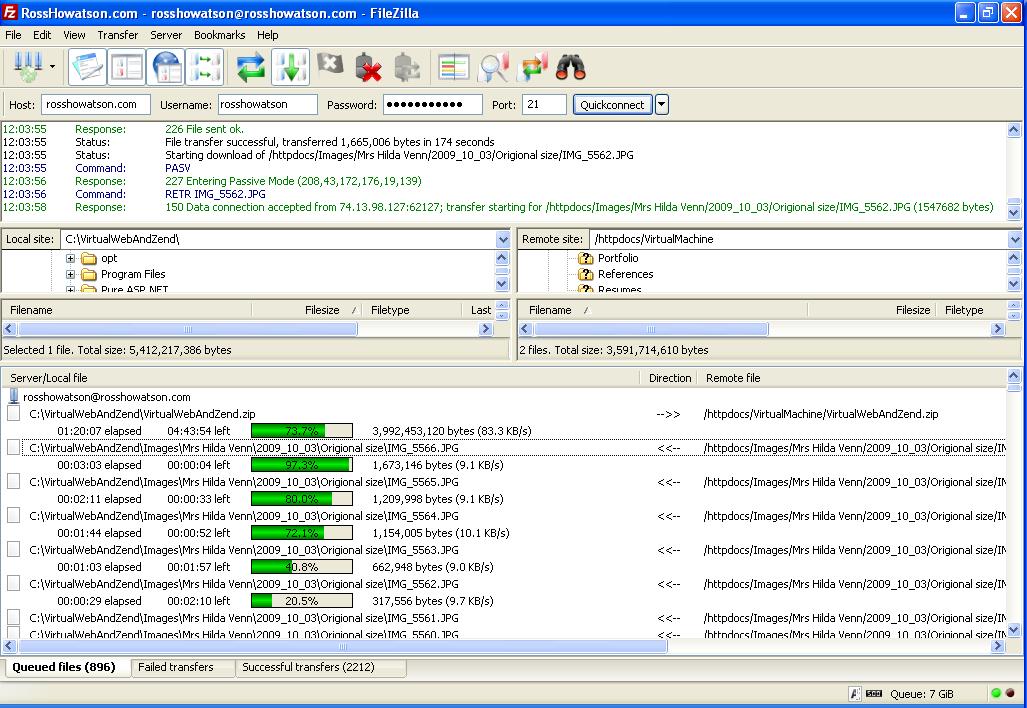Toggle directory comparison icon
This screenshot has height=708, width=1027.
click(x=493, y=67)
